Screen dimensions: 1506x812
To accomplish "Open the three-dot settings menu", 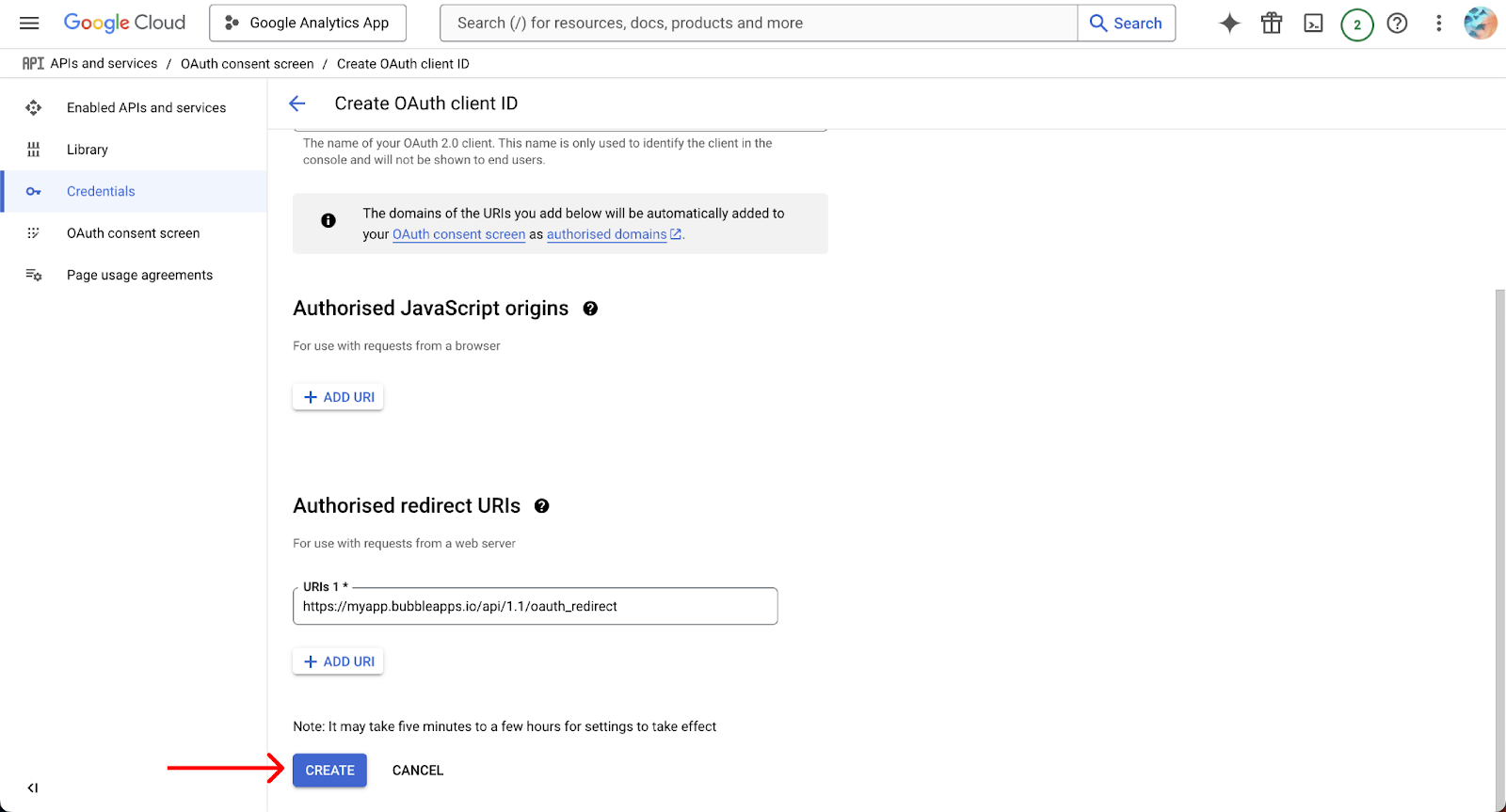I will pos(1438,24).
